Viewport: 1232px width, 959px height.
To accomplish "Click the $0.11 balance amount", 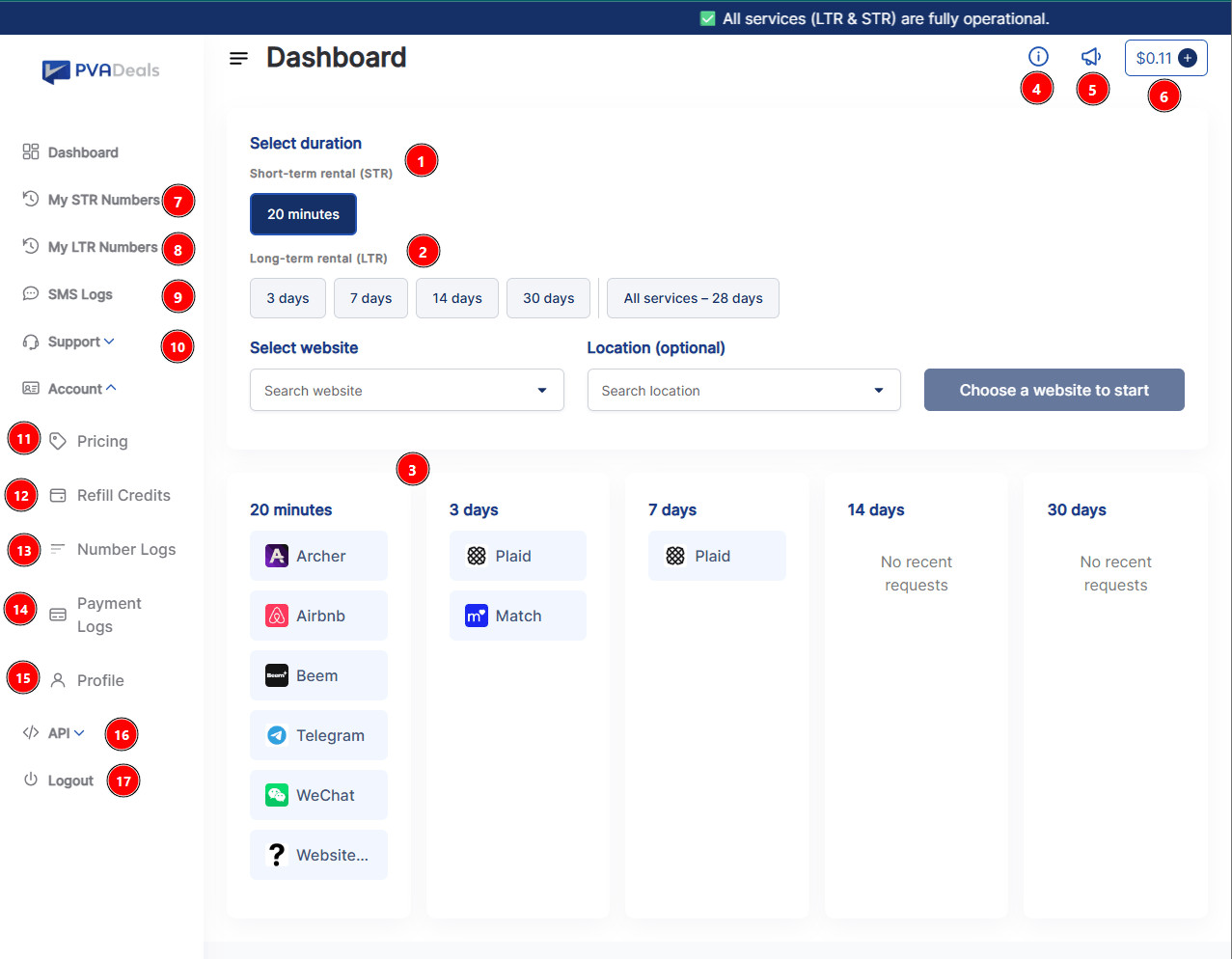I will [1154, 58].
